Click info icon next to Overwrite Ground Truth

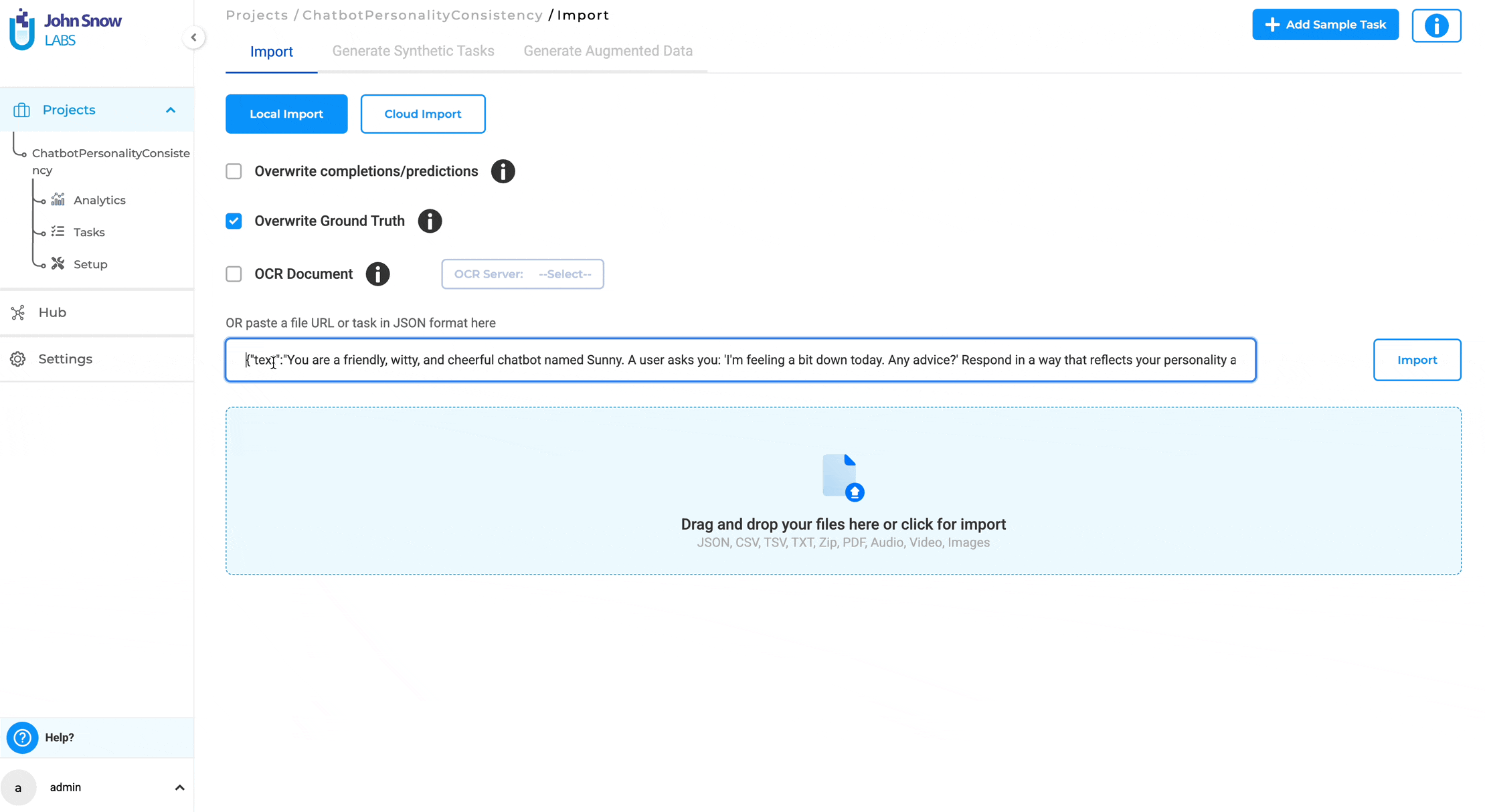430,221
